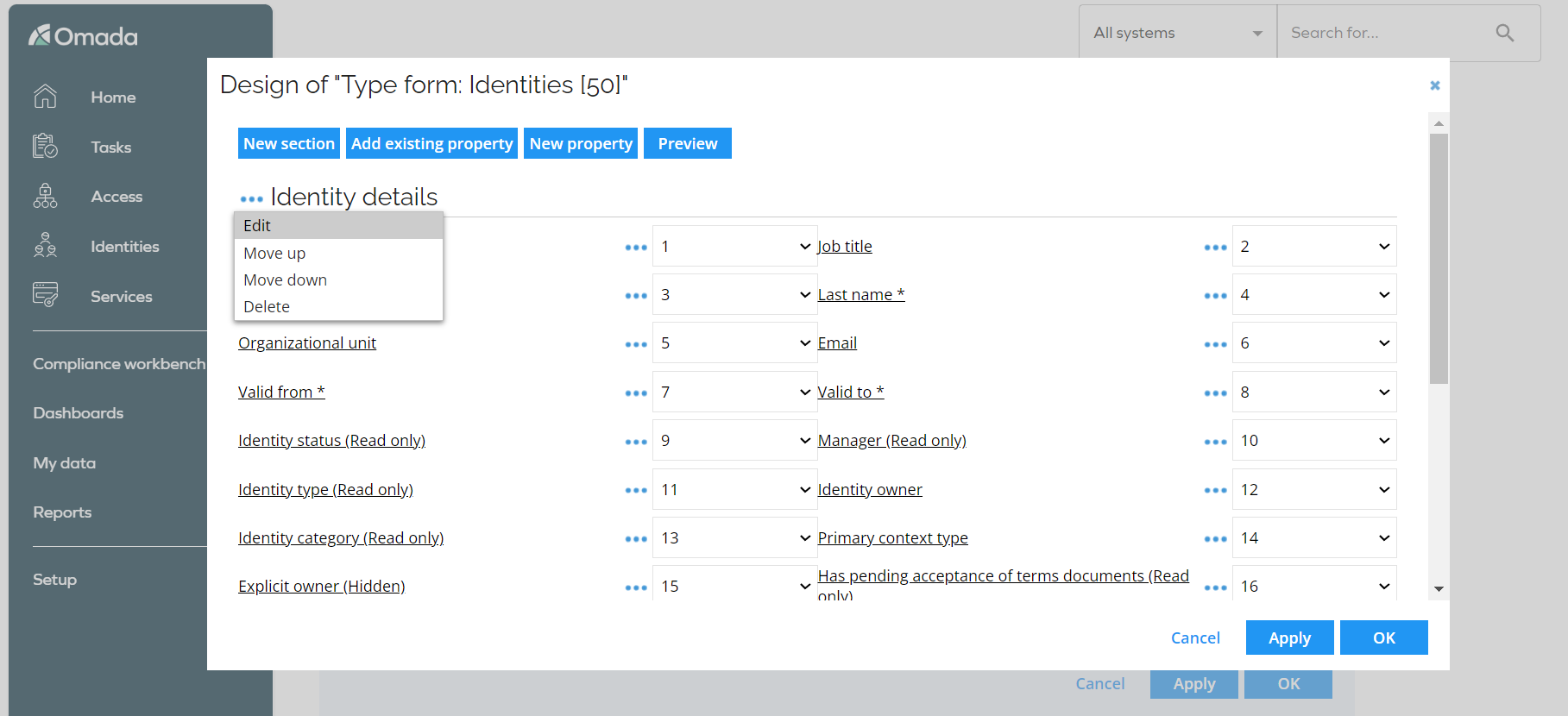The height and width of the screenshot is (716, 1568).
Task: Click the dialog's vertical scrollbar thumb
Action: click(1438, 259)
